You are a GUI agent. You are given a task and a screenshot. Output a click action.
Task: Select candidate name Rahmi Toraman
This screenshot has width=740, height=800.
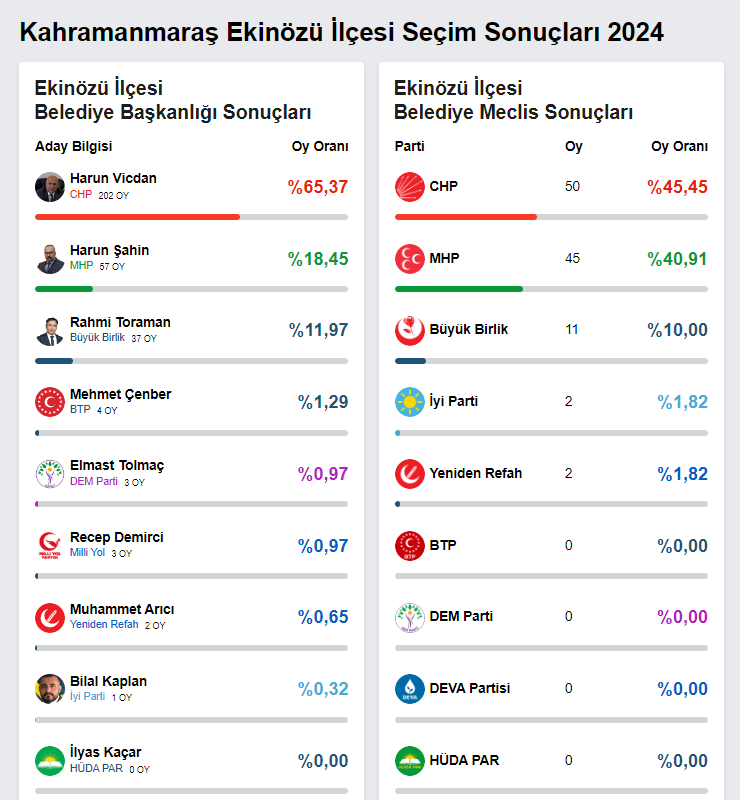click(x=120, y=322)
